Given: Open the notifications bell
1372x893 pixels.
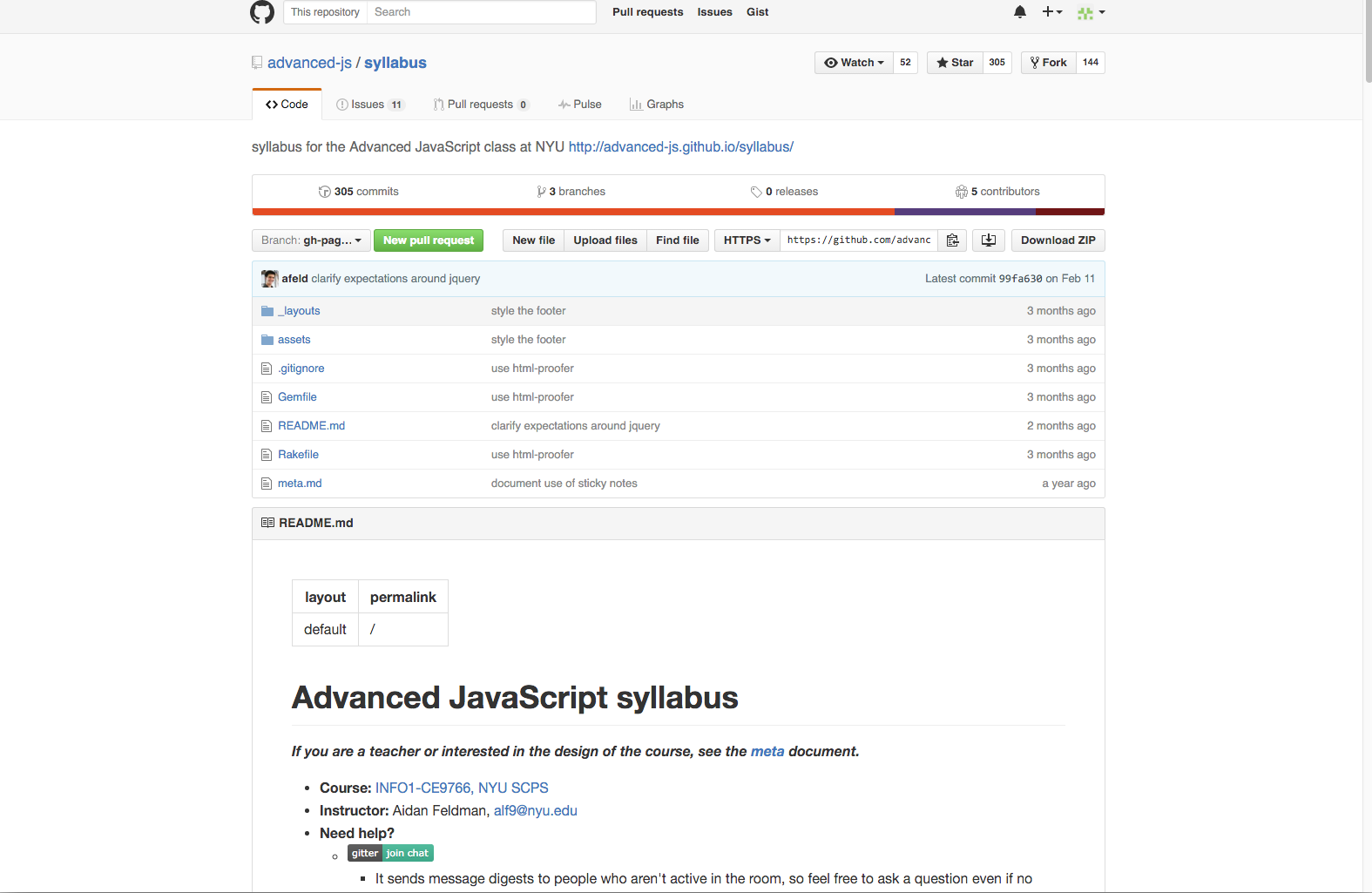Looking at the screenshot, I should (1020, 11).
